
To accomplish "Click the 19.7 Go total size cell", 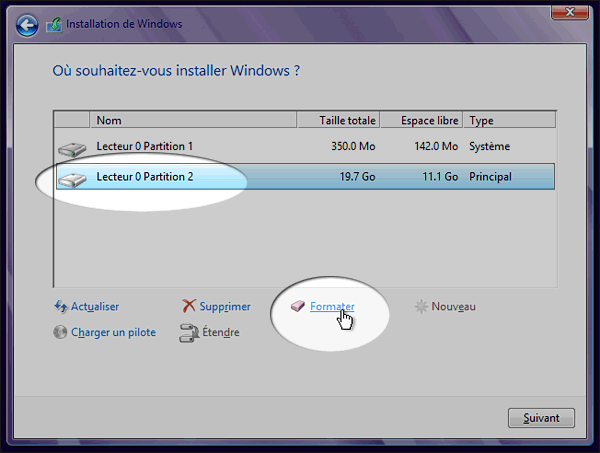I will click(357, 177).
